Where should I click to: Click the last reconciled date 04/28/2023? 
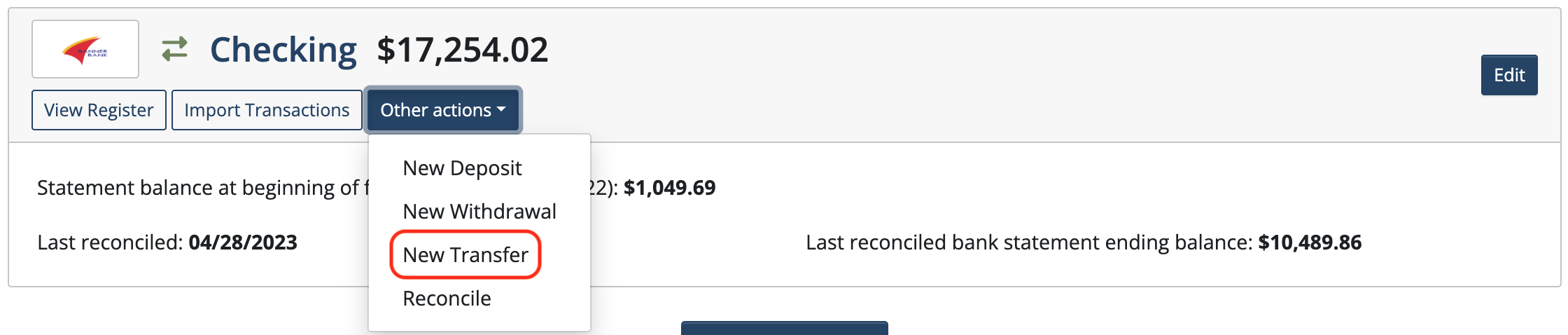coord(243,242)
